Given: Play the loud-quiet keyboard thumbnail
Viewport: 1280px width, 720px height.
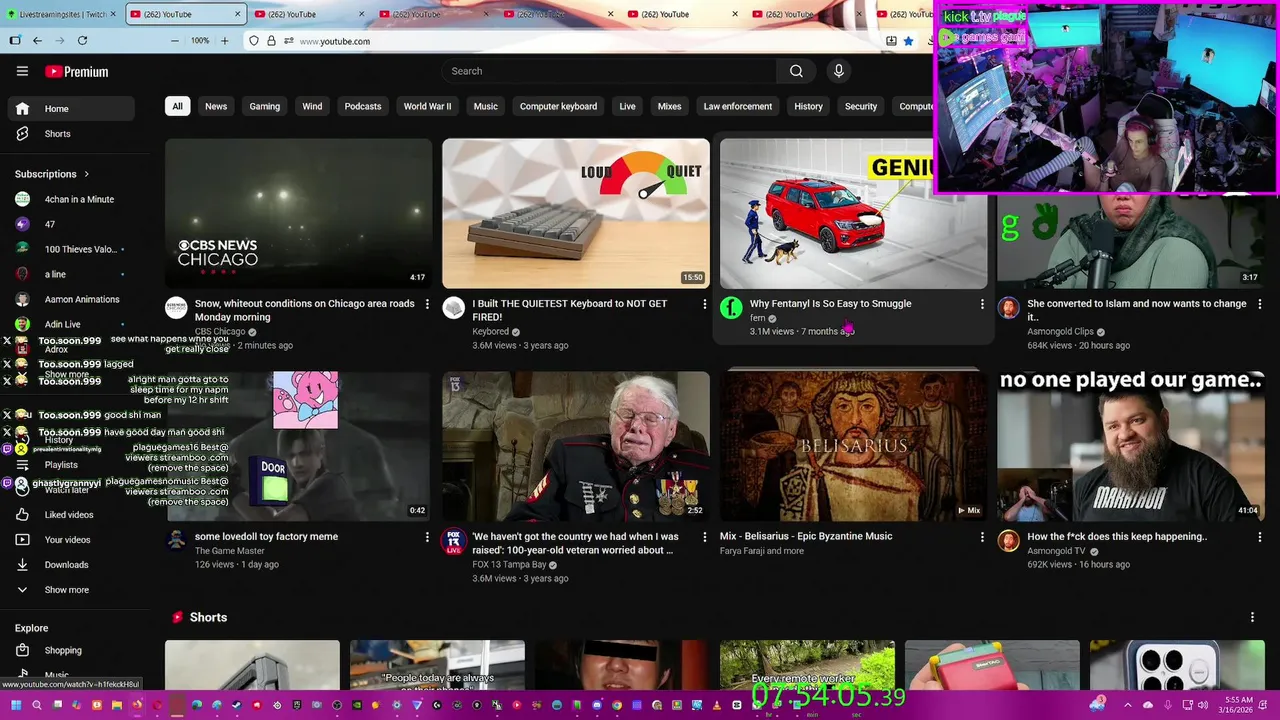Looking at the screenshot, I should click(576, 213).
